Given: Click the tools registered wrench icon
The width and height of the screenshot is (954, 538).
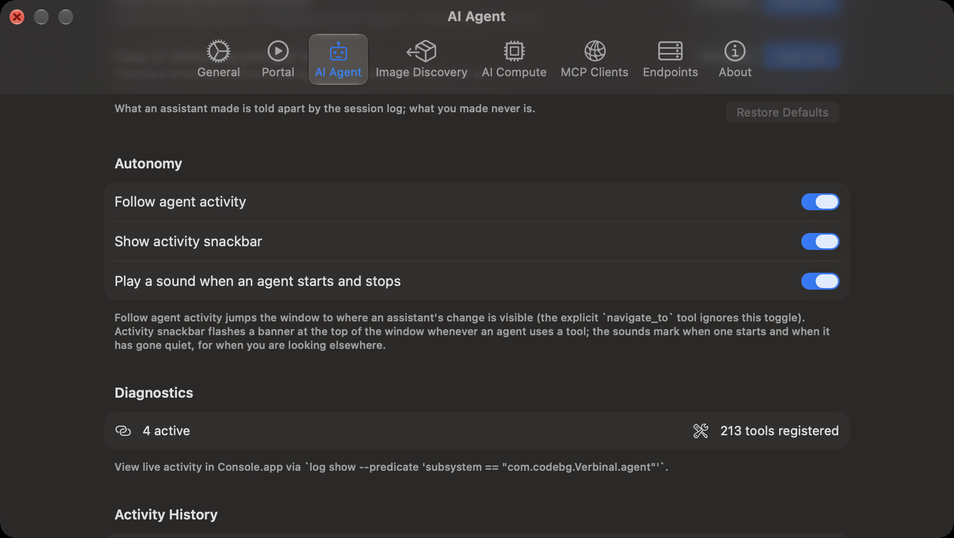Looking at the screenshot, I should tap(700, 431).
